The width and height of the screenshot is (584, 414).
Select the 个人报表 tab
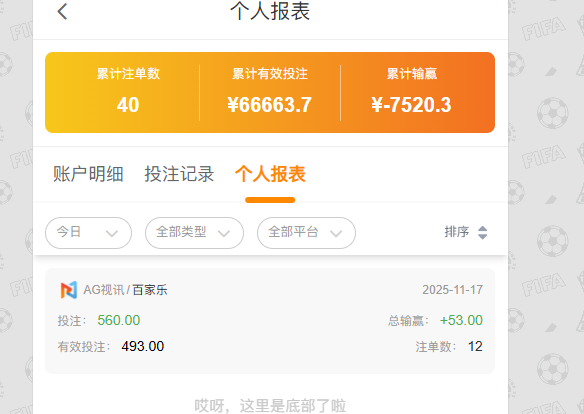click(270, 174)
